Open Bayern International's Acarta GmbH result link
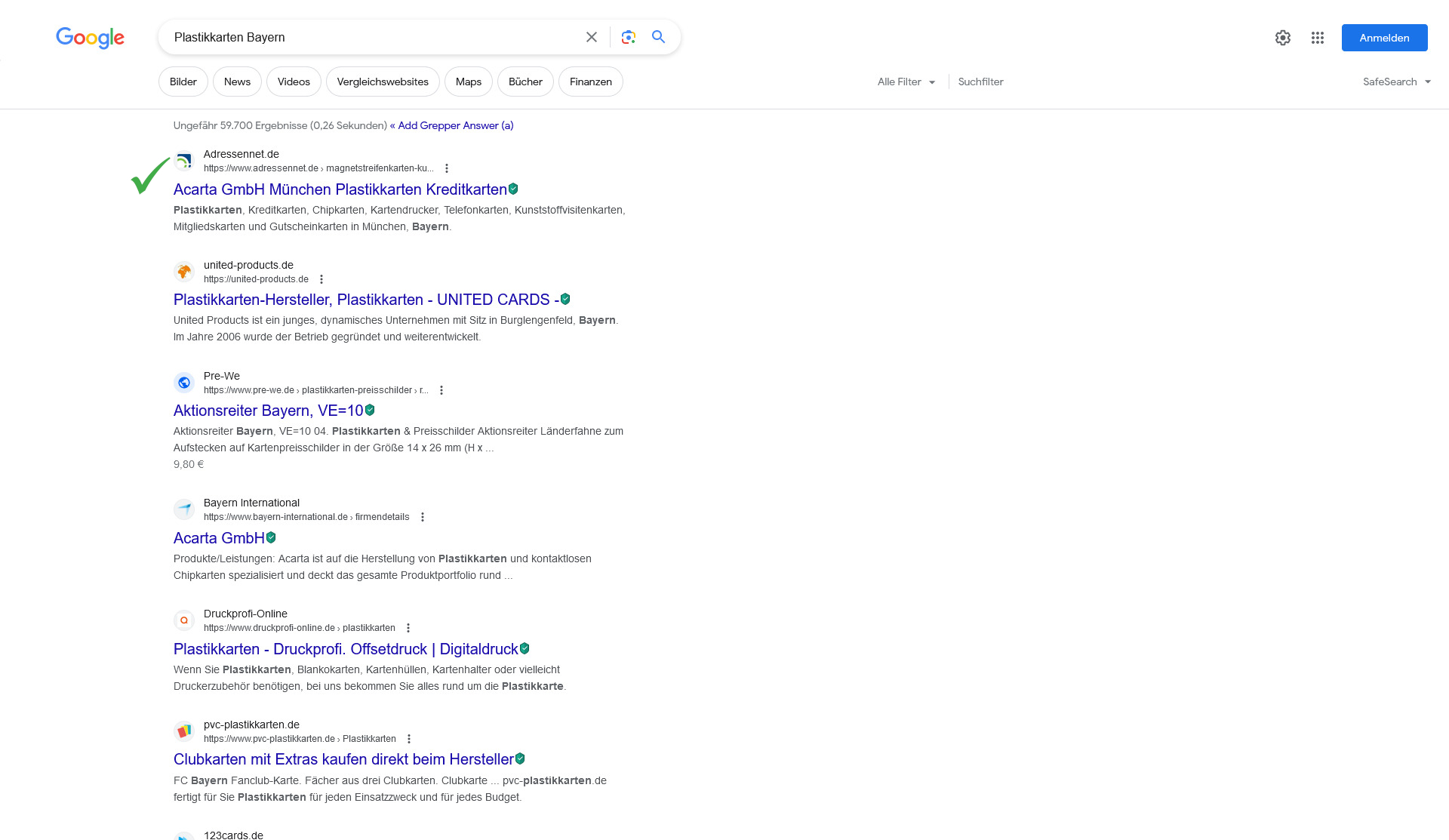This screenshot has width=1449, height=840. pos(219,538)
